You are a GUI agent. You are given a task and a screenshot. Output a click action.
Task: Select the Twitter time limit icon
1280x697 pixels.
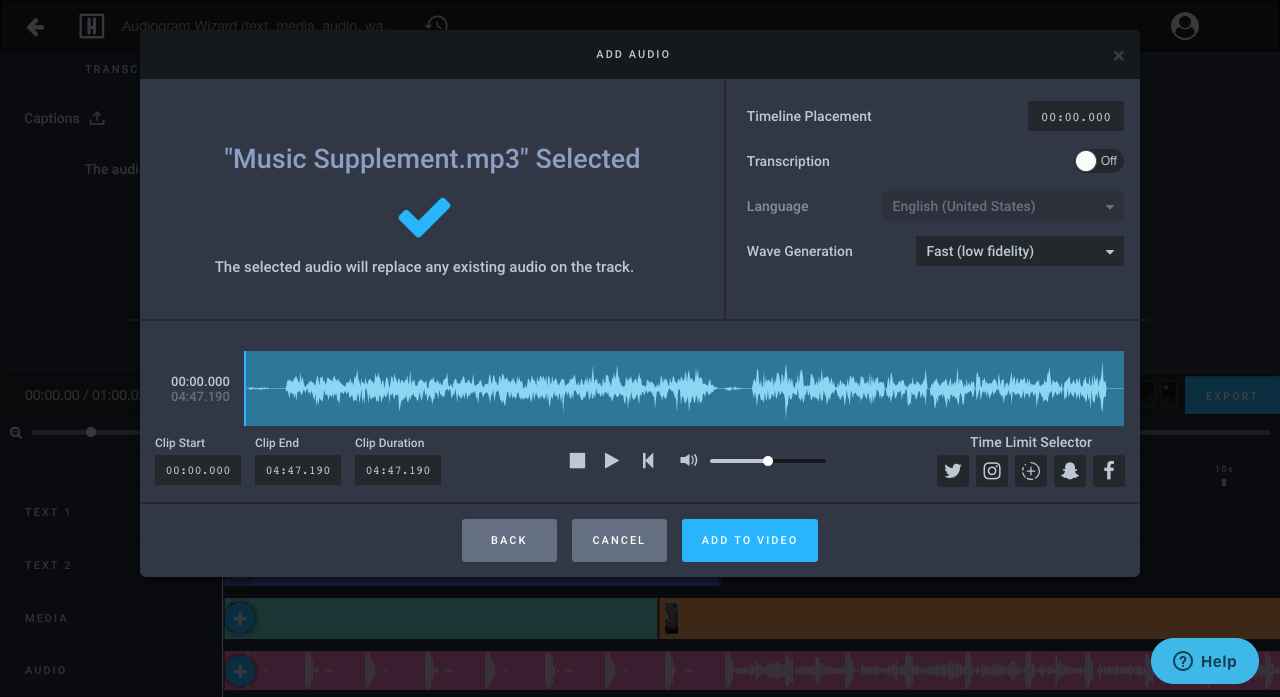tap(952, 470)
